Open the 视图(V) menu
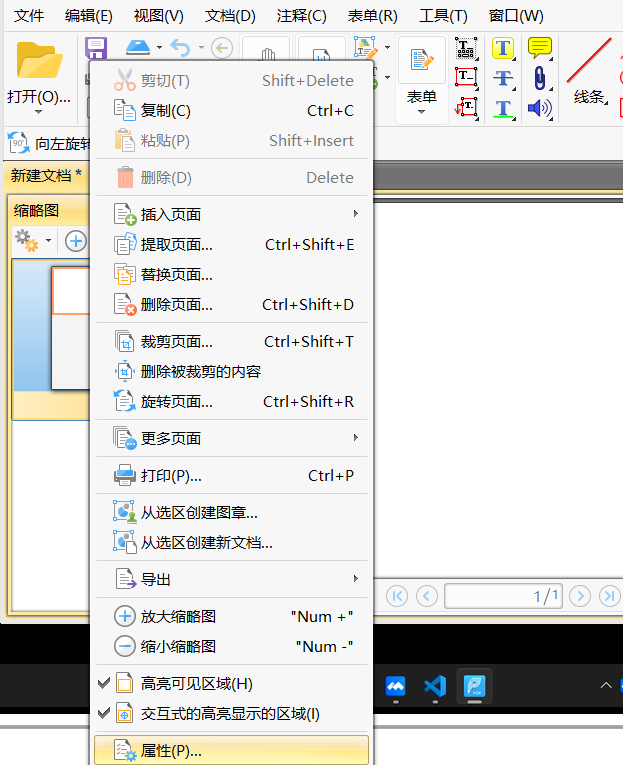The width and height of the screenshot is (623, 765). [159, 16]
